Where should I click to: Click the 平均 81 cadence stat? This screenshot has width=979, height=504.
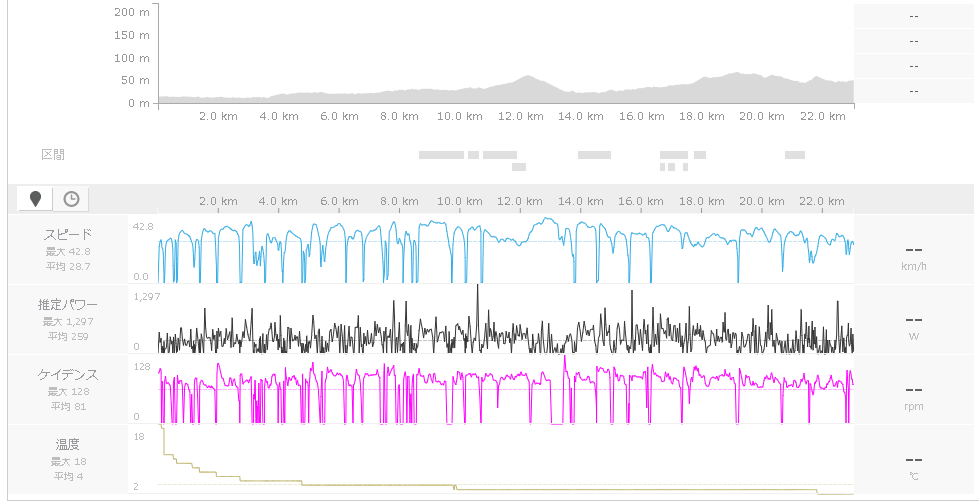coord(68,406)
